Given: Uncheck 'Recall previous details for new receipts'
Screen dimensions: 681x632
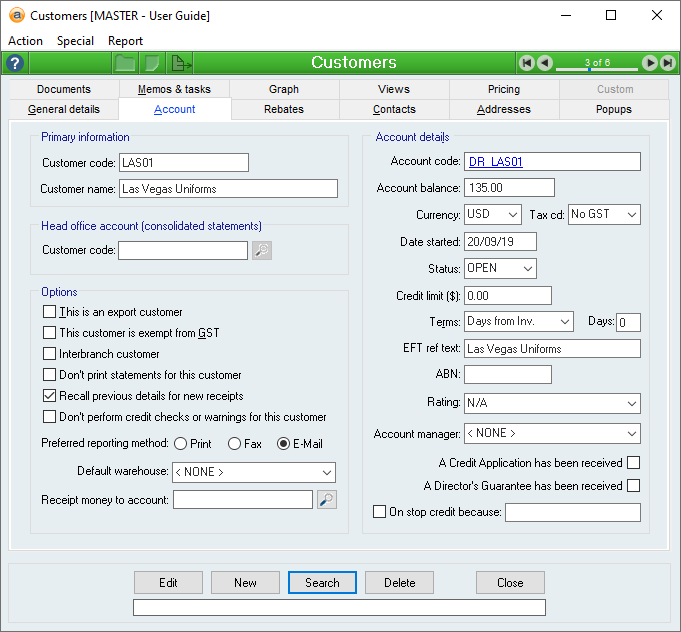Looking at the screenshot, I should (x=50, y=396).
